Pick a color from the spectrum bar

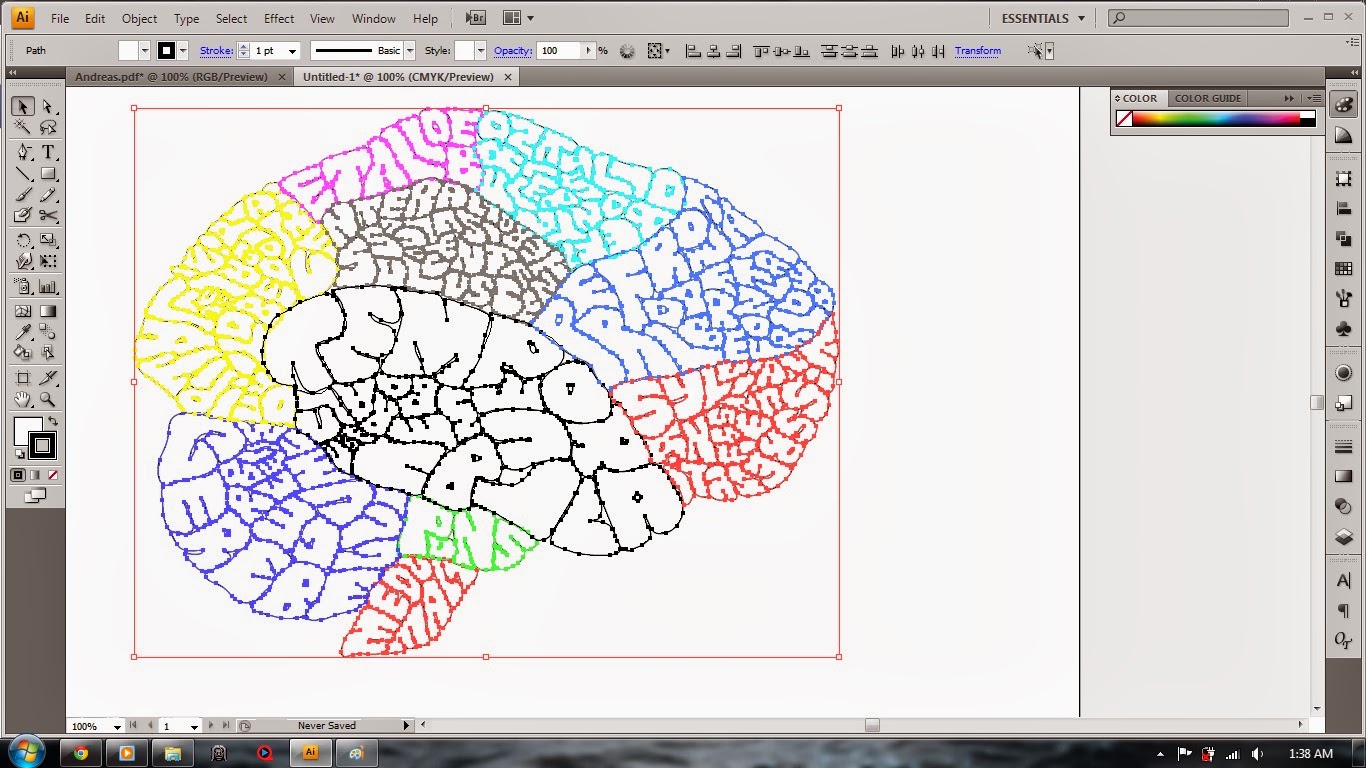click(1216, 118)
